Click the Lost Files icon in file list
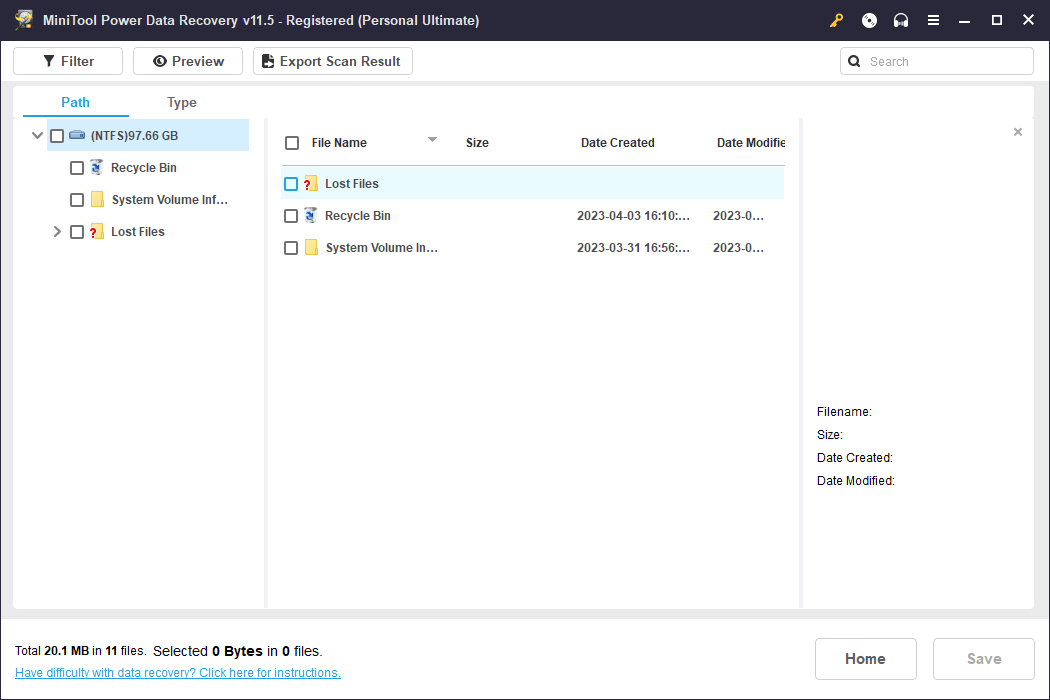The height and width of the screenshot is (700, 1050). [311, 184]
